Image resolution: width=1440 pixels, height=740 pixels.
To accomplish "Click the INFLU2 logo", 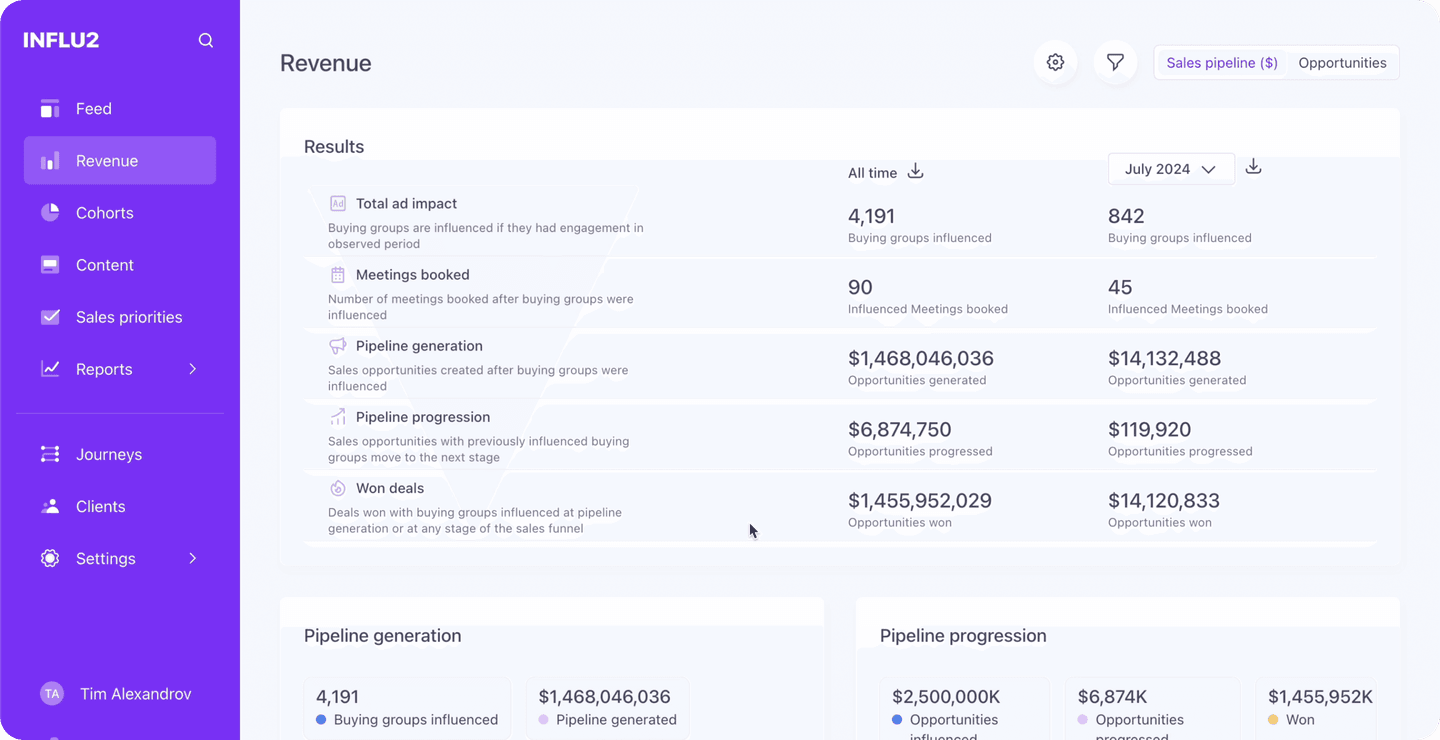I will tap(61, 41).
